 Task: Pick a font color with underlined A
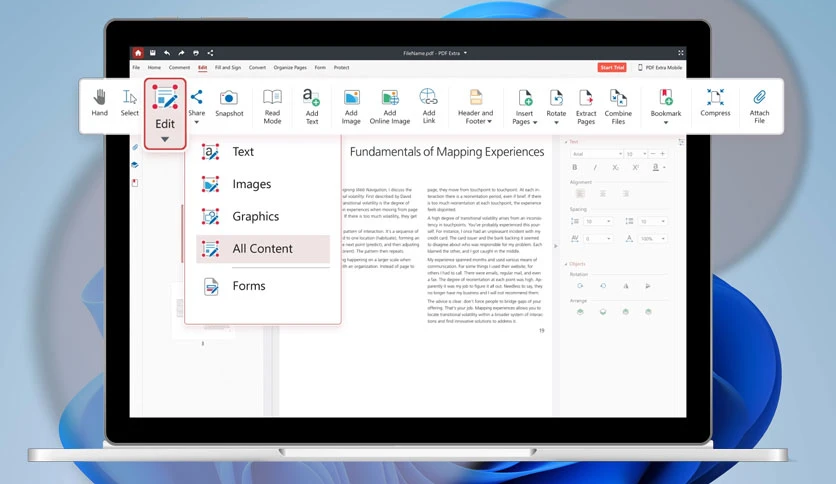pos(656,167)
